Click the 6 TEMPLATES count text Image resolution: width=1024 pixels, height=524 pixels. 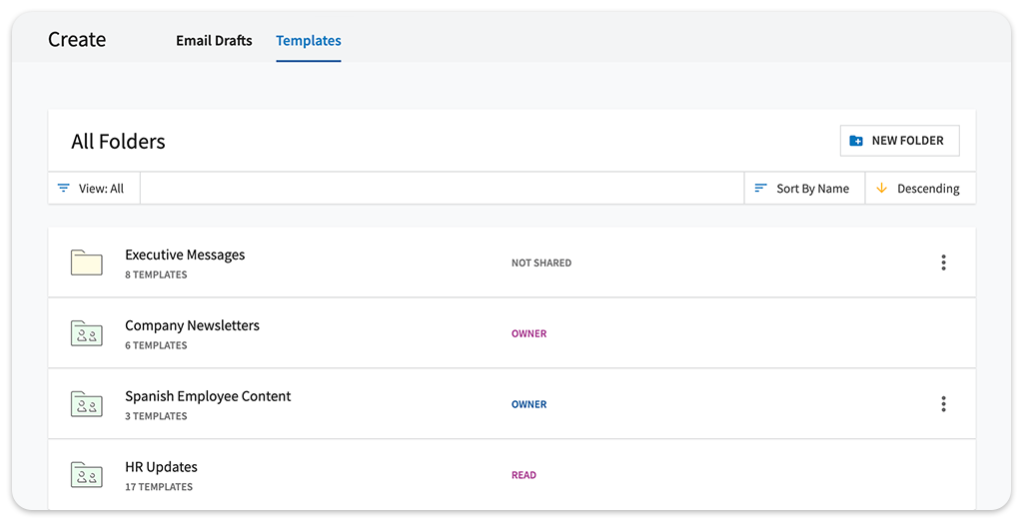pyautogui.click(x=156, y=346)
